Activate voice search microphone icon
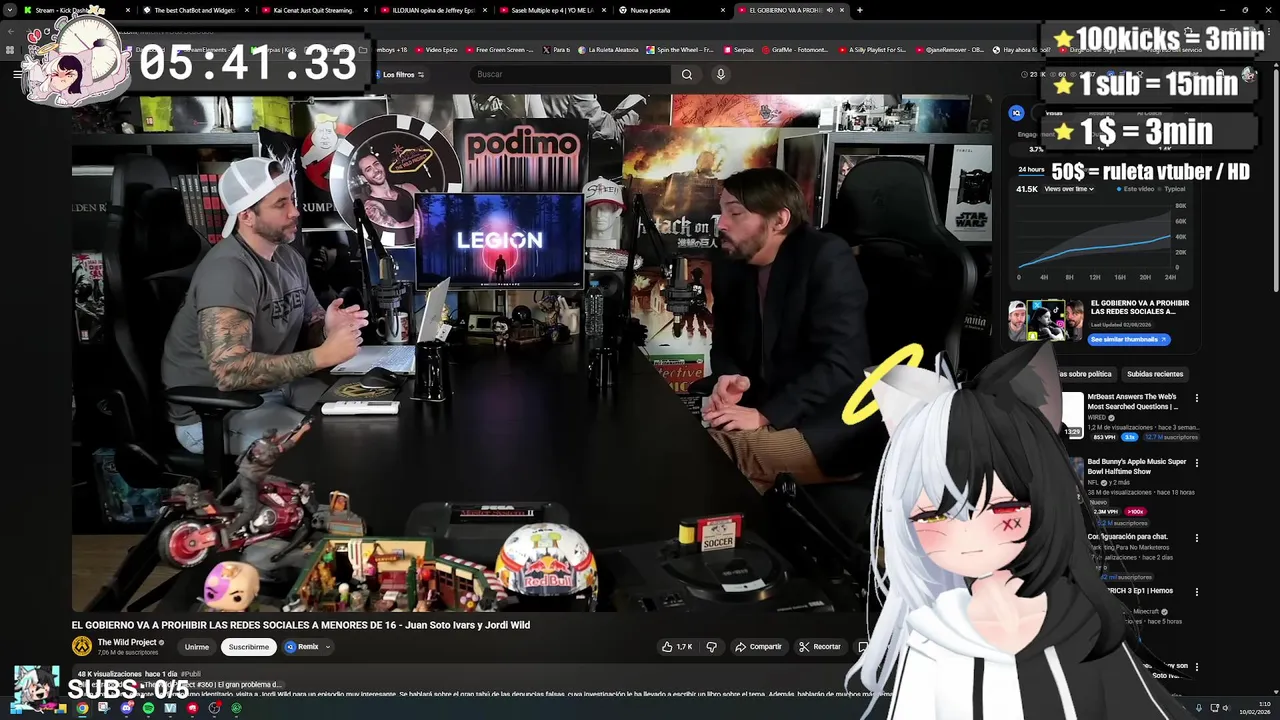 click(720, 74)
